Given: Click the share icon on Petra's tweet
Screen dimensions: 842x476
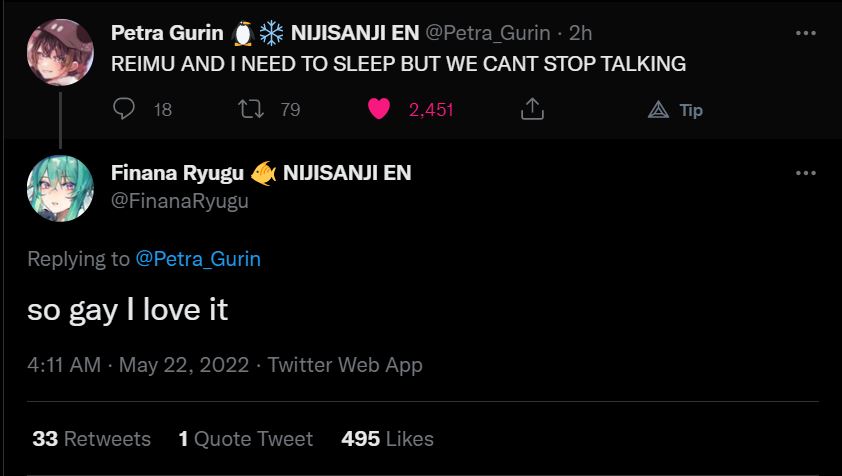Looking at the screenshot, I should pyautogui.click(x=533, y=109).
